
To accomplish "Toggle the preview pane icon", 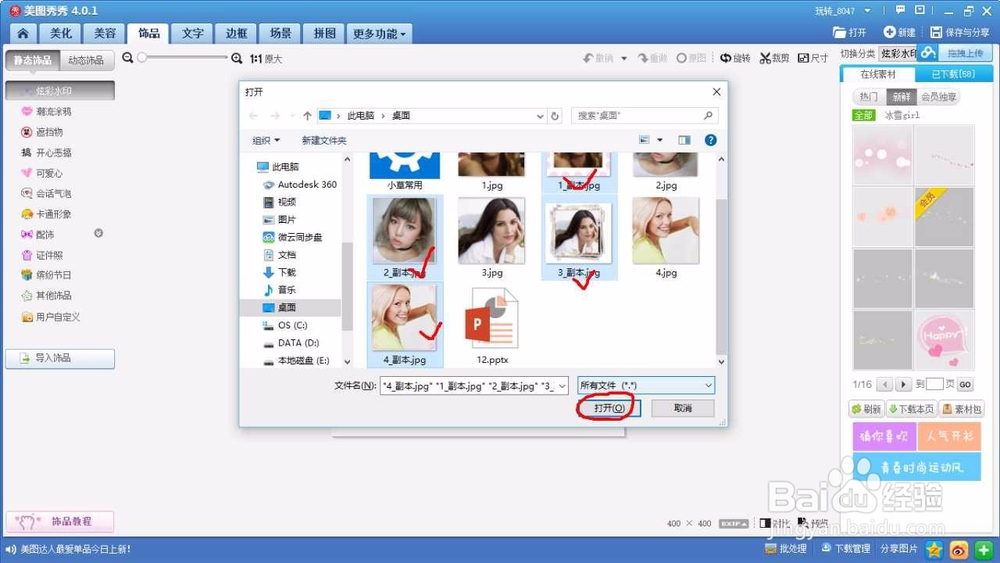I will click(684, 140).
